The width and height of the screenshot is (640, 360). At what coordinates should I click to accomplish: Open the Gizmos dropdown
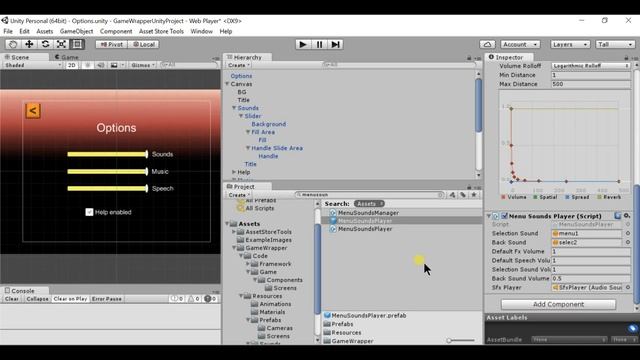(x=143, y=65)
